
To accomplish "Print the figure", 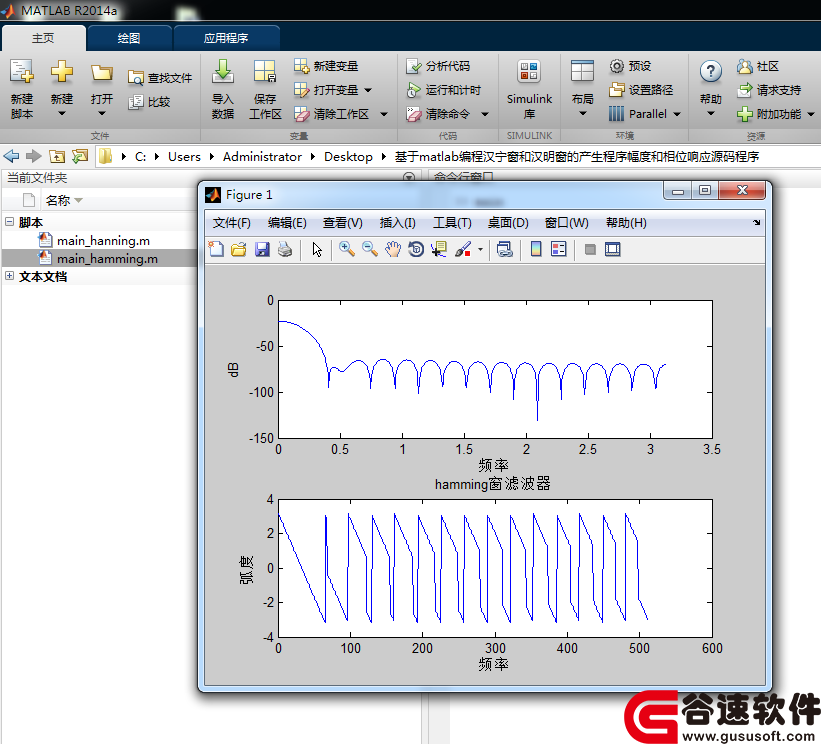I will [x=285, y=249].
